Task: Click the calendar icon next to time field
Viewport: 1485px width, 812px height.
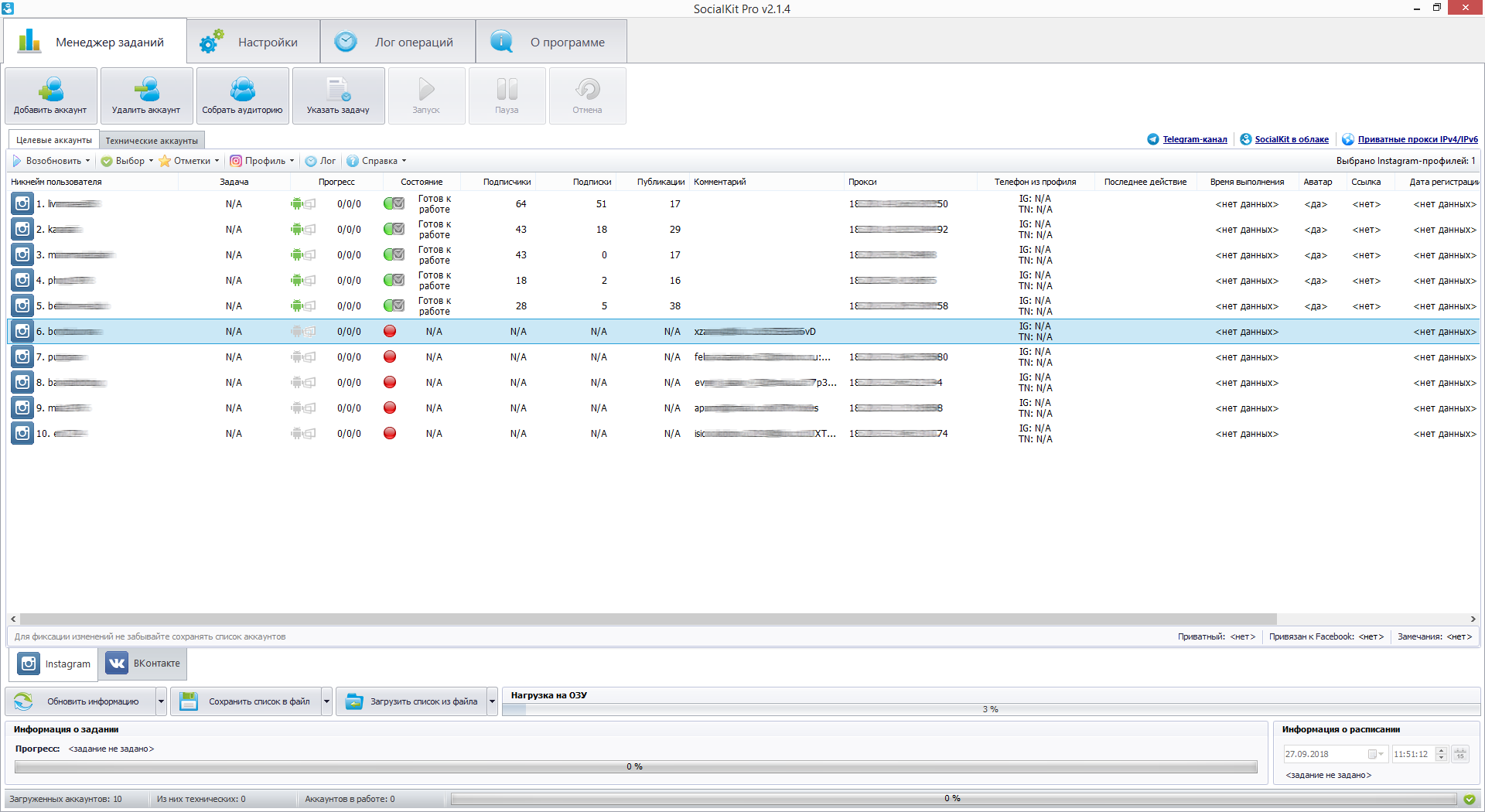Action: point(1460,754)
